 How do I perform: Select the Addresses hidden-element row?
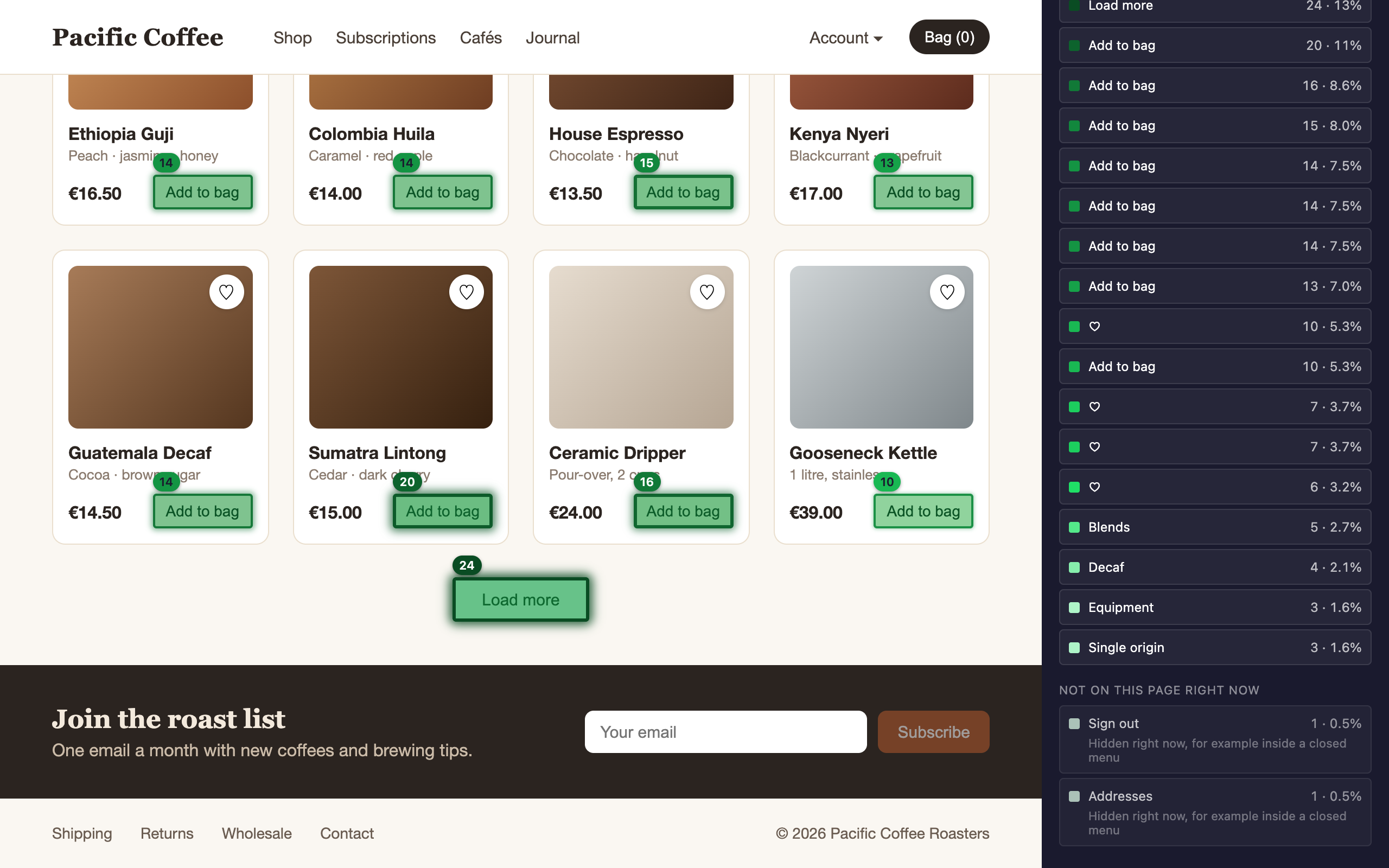coord(1214,812)
